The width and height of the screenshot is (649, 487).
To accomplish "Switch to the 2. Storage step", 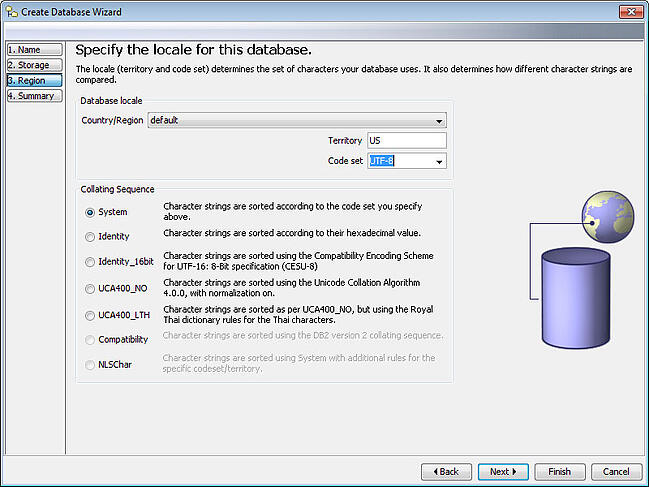I will click(35, 65).
